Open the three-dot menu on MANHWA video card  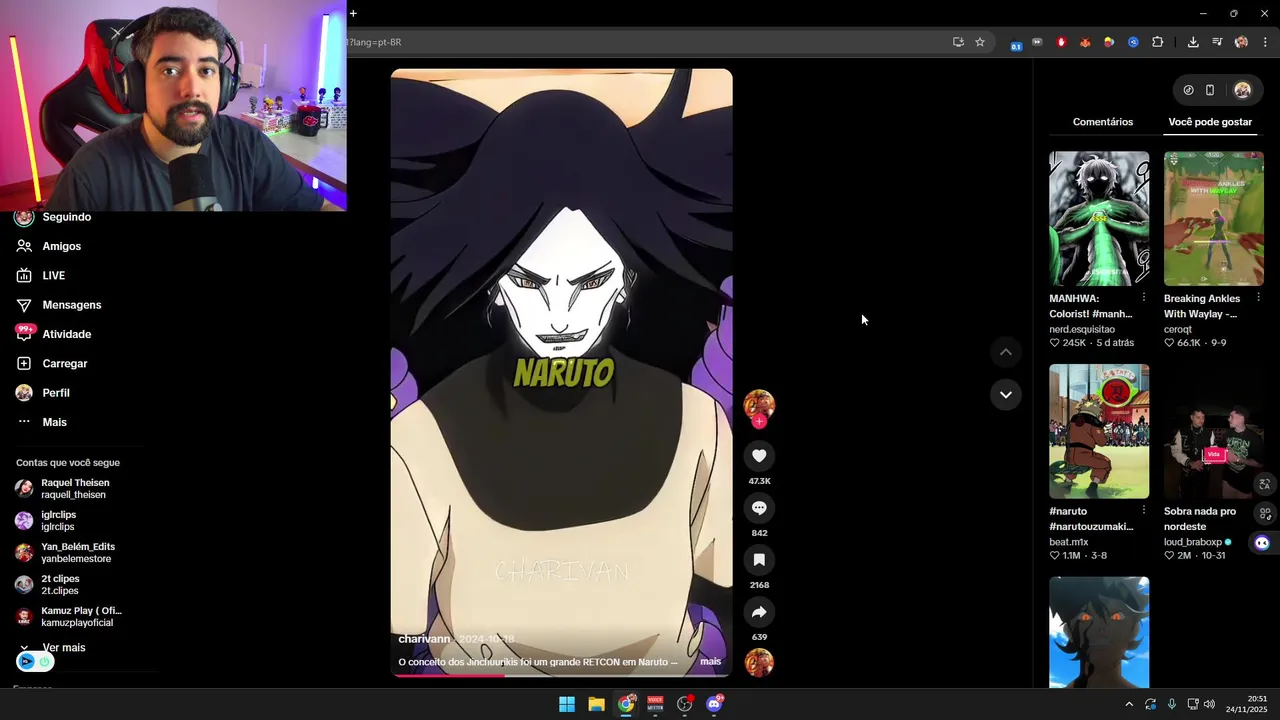(x=1144, y=298)
